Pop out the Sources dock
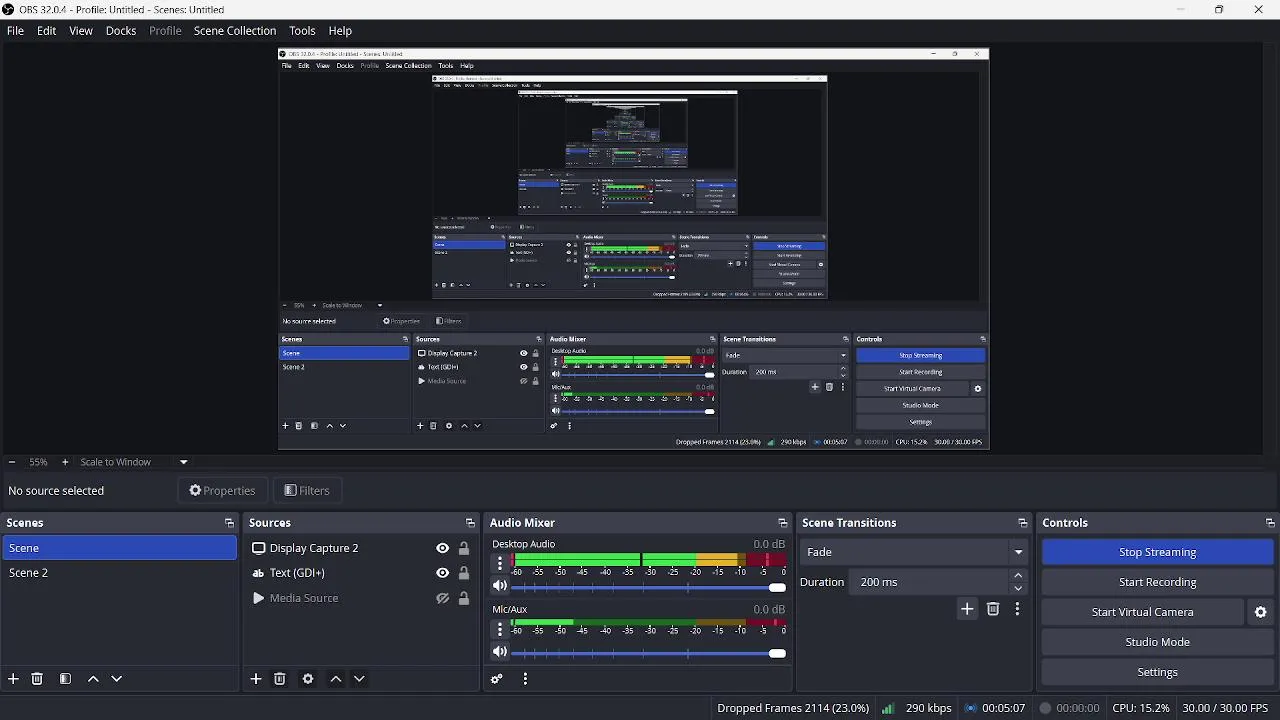The height and width of the screenshot is (720, 1280). 470,523
